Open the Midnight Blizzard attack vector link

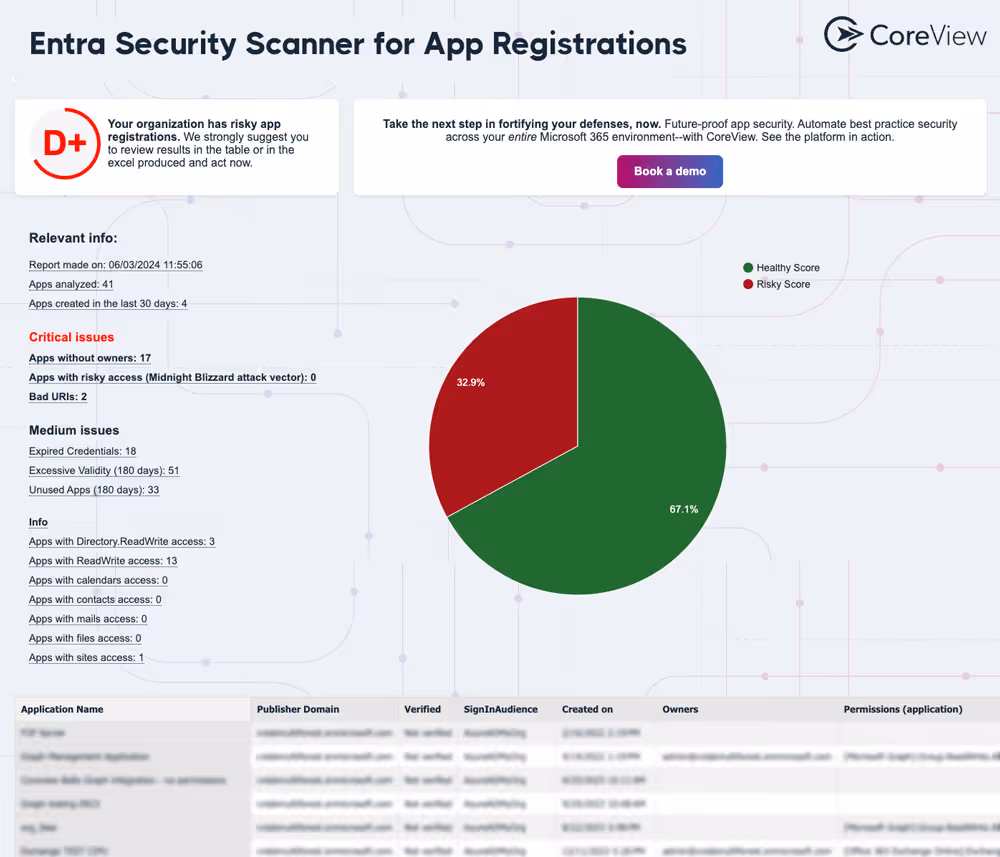pos(172,377)
